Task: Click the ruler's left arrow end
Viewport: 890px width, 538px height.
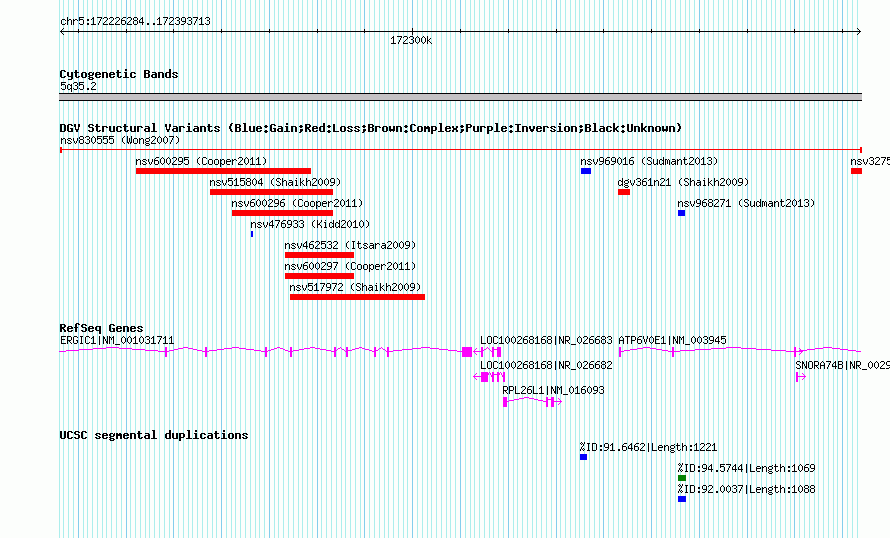Action: tap(62, 32)
